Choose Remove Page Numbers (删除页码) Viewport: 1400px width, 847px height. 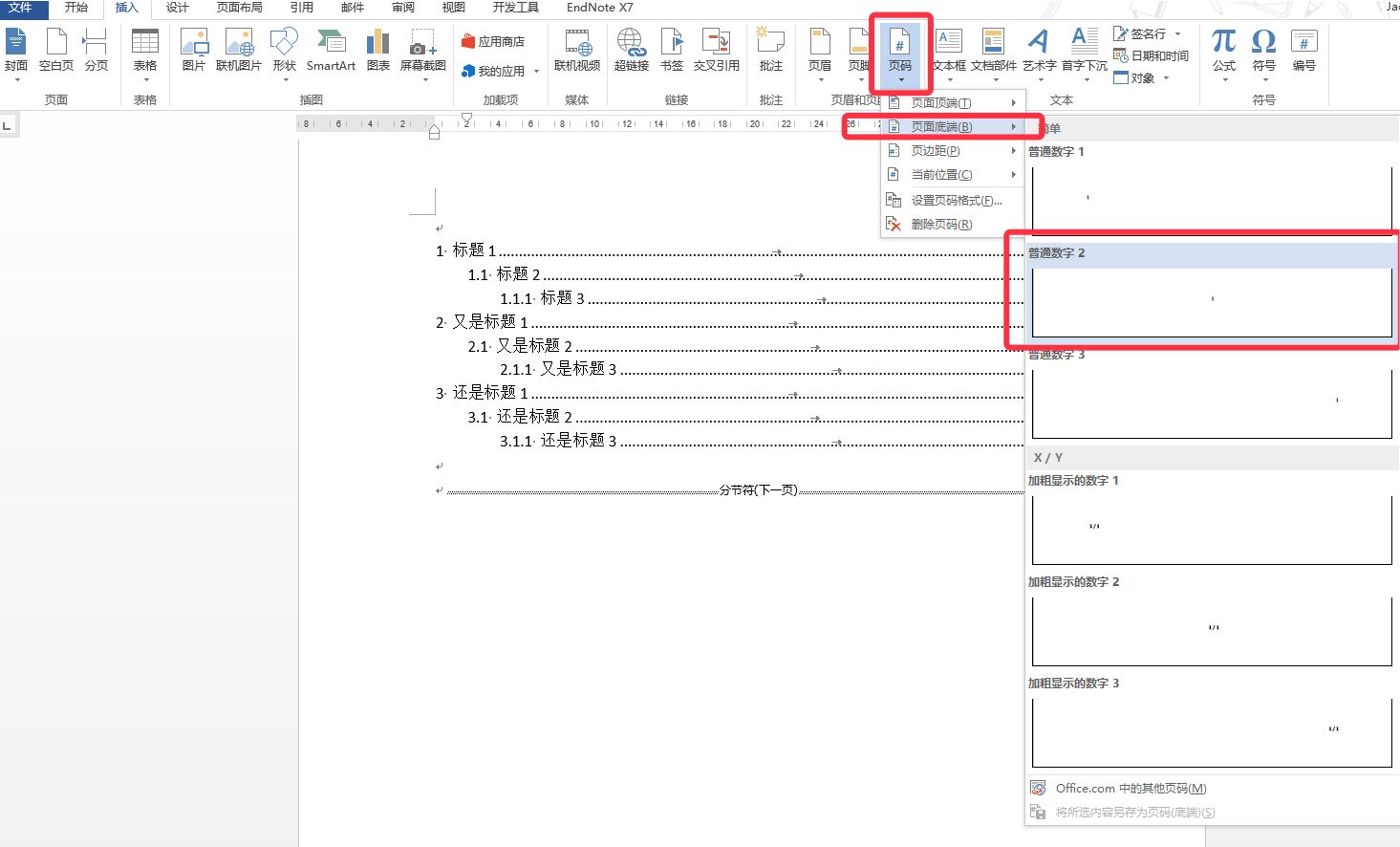click(x=953, y=224)
